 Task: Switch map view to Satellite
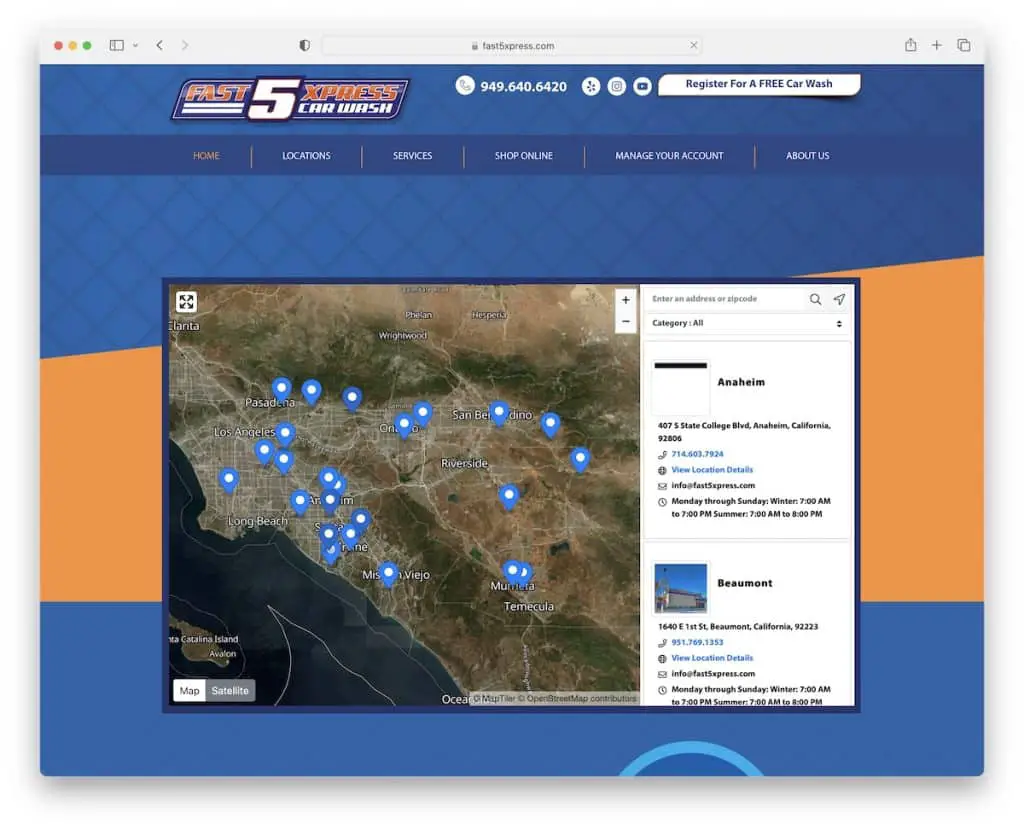(230, 691)
